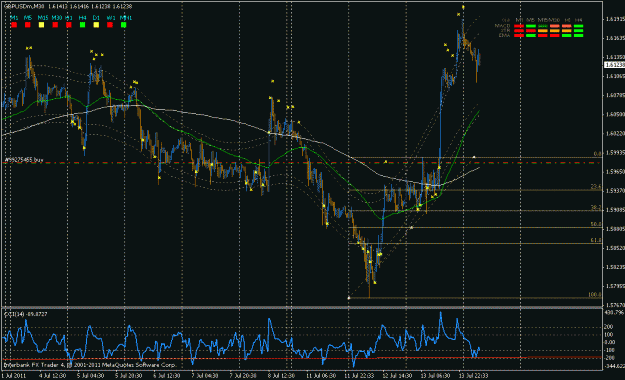Click the 6 Jul 12:30 time label
The image size is (625, 380).
pos(167,376)
